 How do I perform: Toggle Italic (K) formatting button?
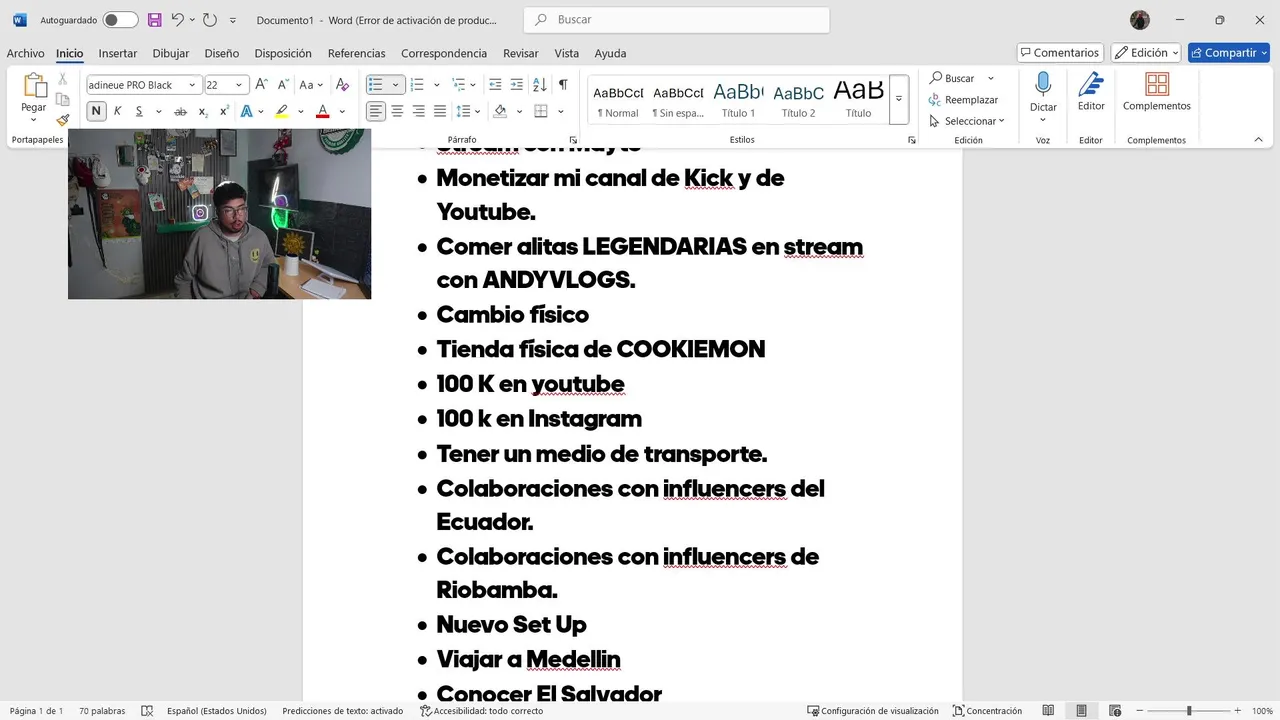(117, 111)
